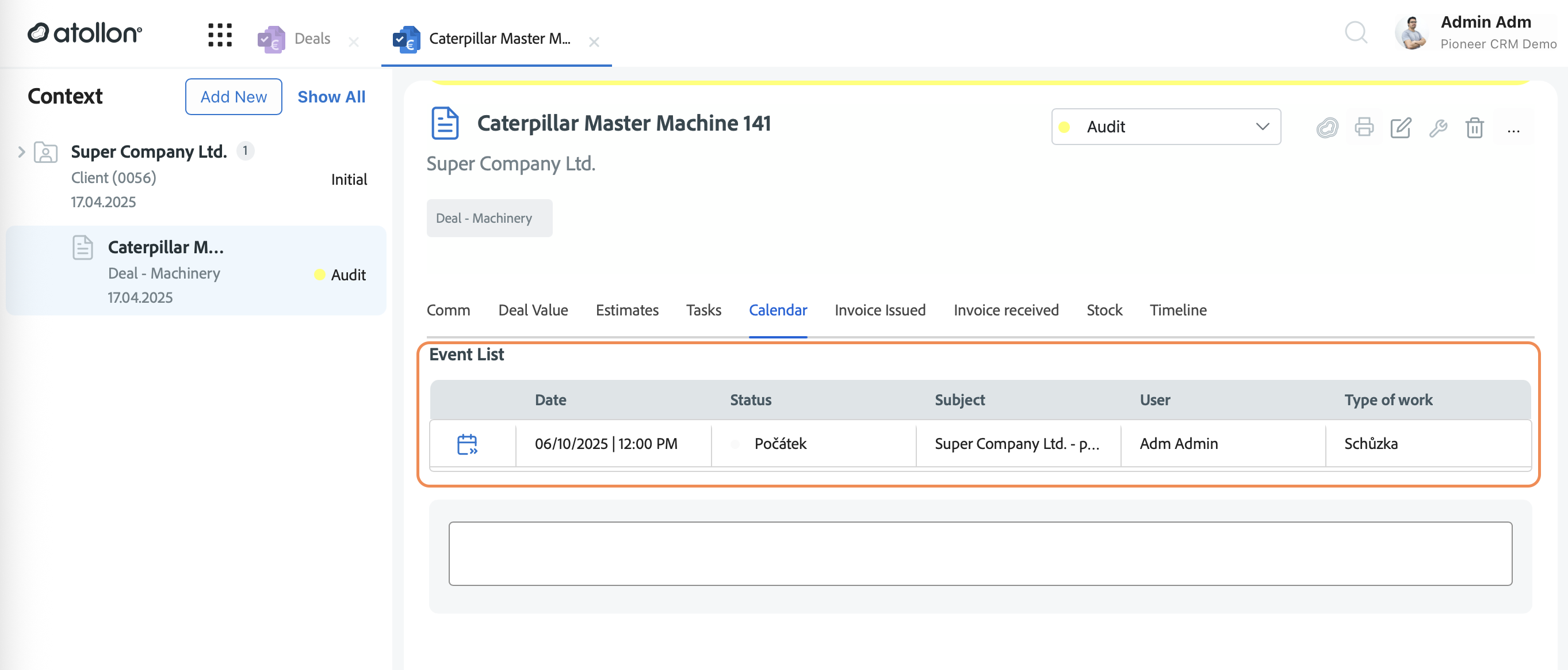Click the Show All link
Viewport: 1568px width, 670px height.
[331, 96]
